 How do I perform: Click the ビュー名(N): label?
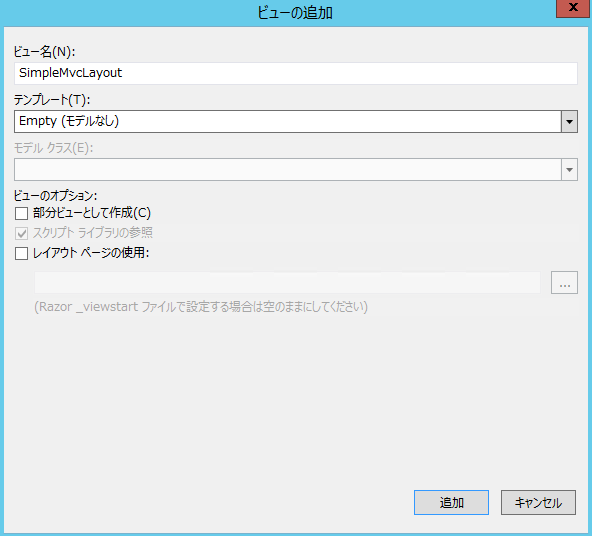[x=45, y=52]
